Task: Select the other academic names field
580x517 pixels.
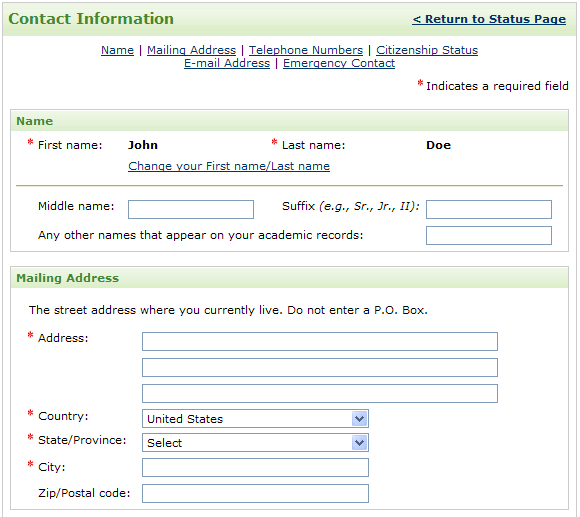Action: click(x=489, y=236)
